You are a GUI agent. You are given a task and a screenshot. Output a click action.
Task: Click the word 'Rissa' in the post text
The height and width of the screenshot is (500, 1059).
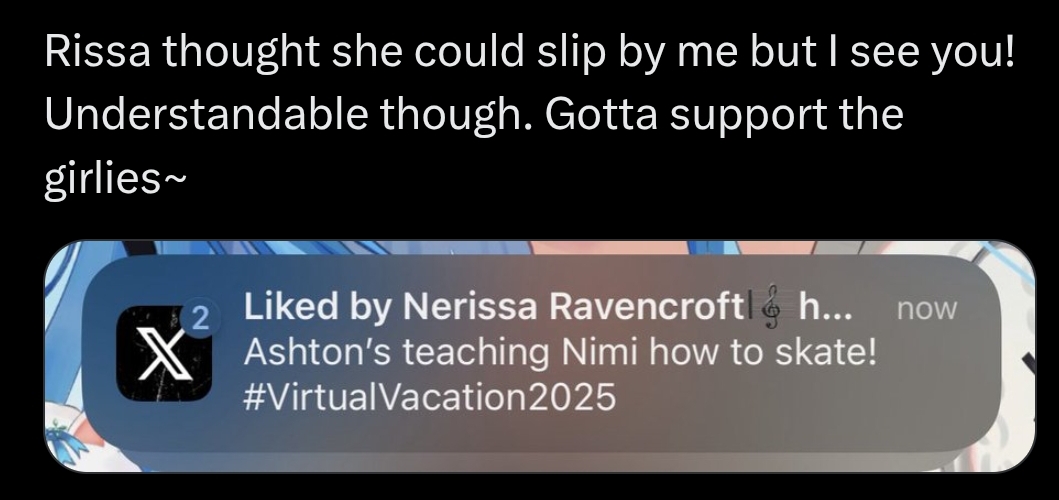point(98,51)
